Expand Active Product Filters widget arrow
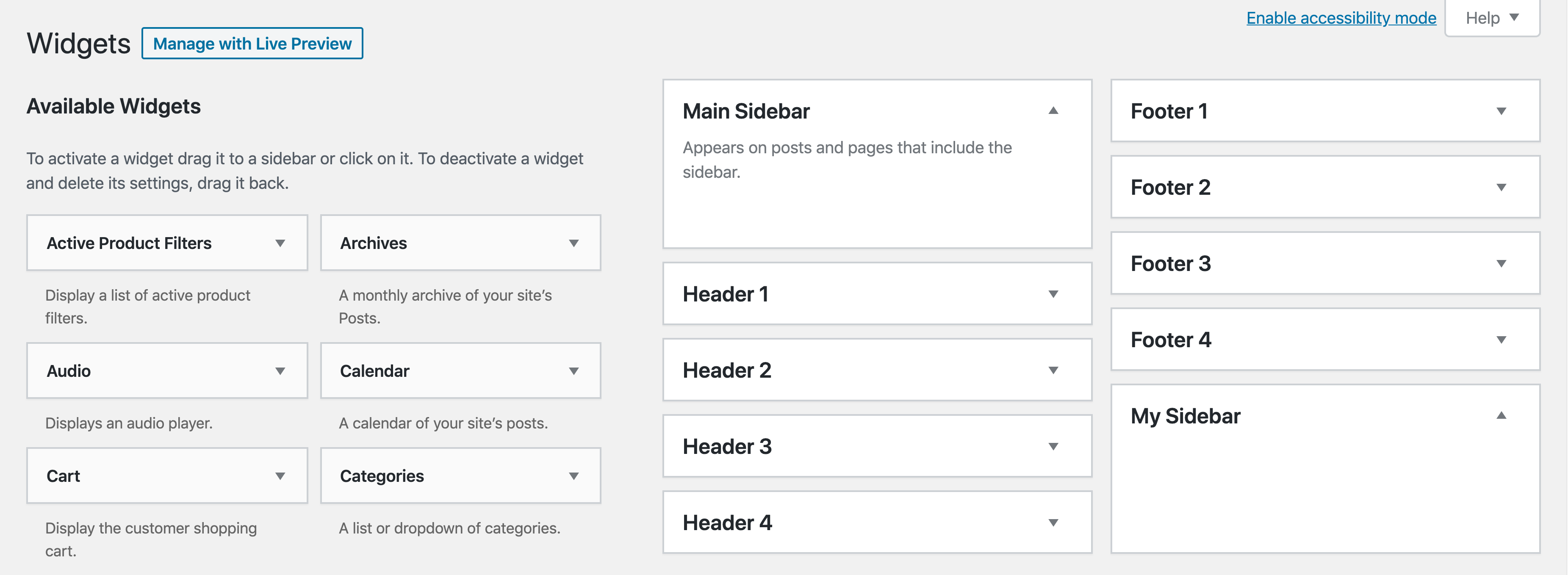This screenshot has width=1568, height=575. point(280,243)
